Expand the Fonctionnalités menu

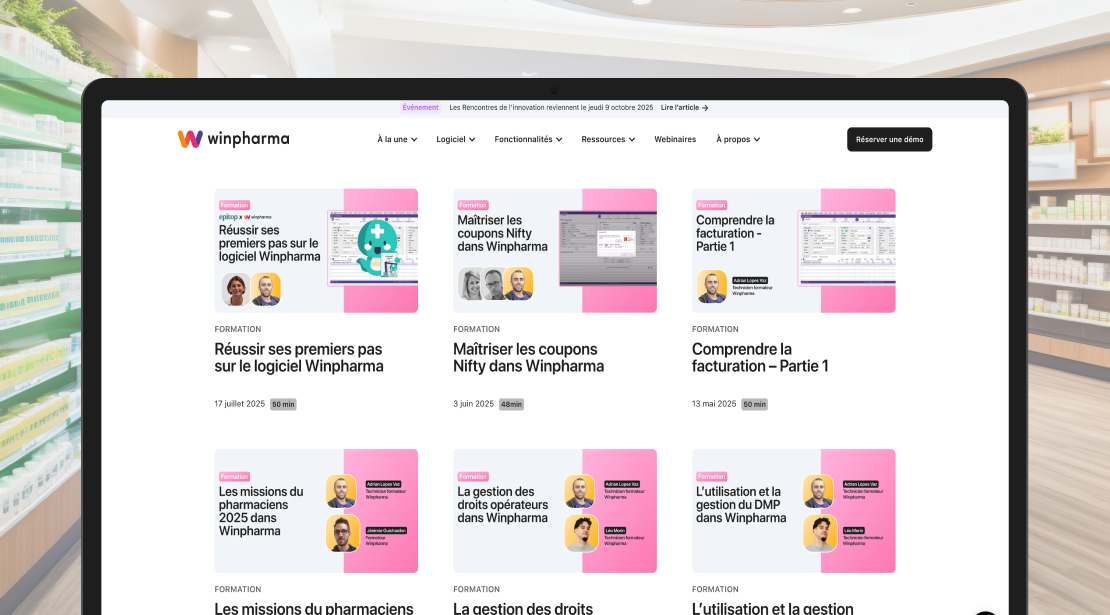[x=528, y=140]
